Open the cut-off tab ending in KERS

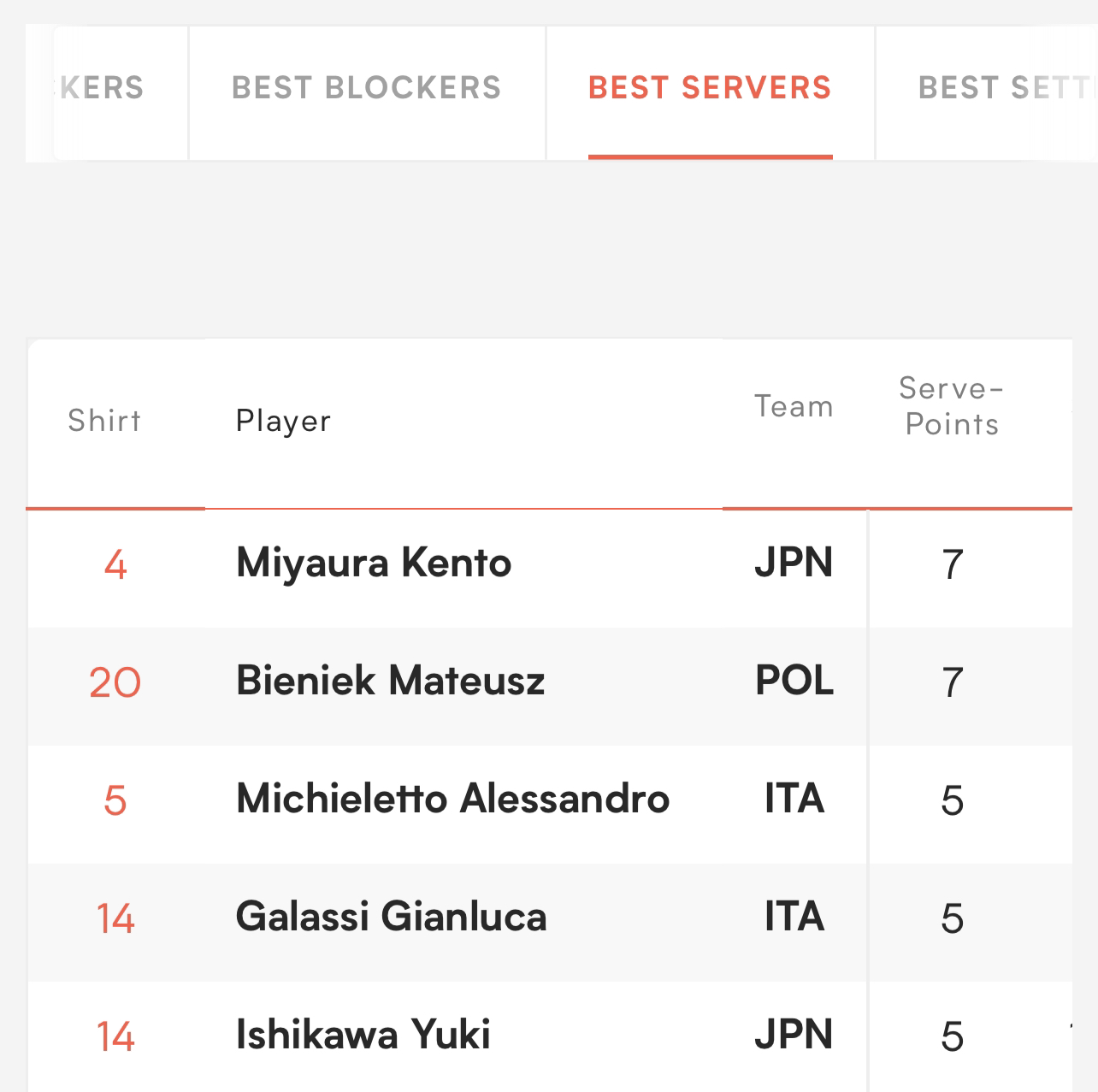pyautogui.click(x=120, y=88)
